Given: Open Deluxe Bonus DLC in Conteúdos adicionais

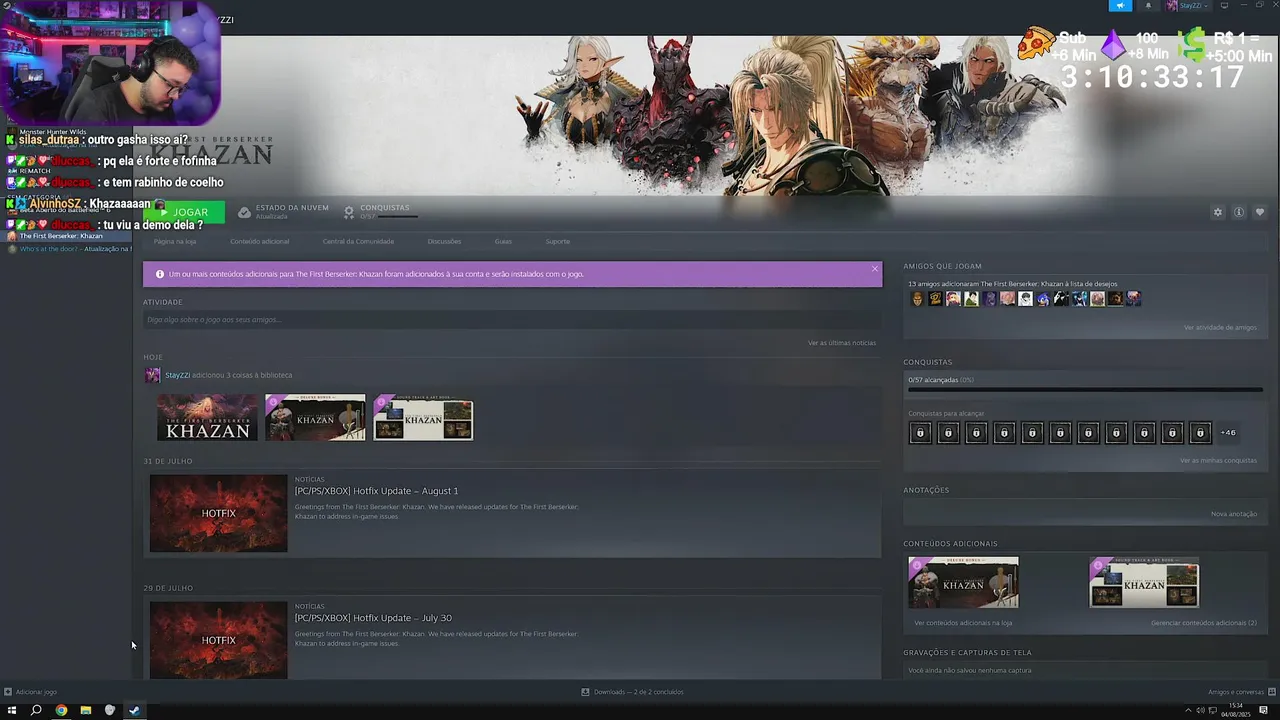Looking at the screenshot, I should [963, 582].
